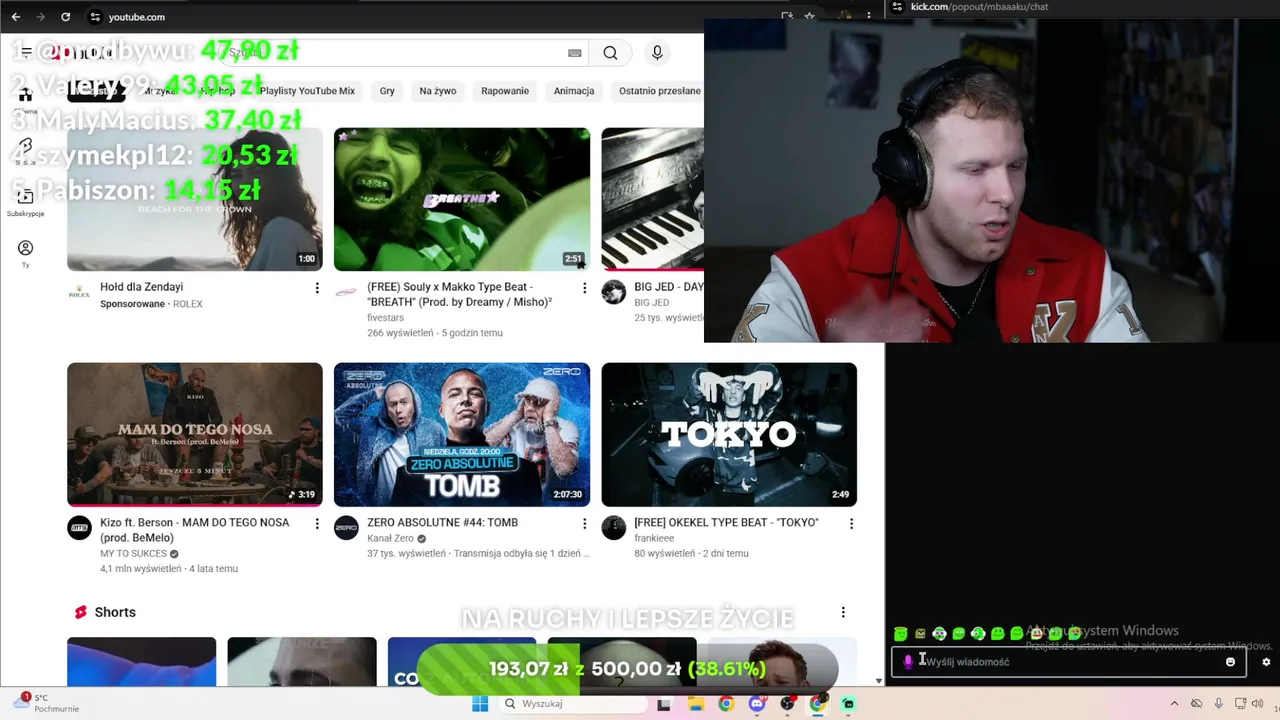The height and width of the screenshot is (720, 1280).
Task: Click the BIG JED channel avatar
Action: pyautogui.click(x=613, y=292)
